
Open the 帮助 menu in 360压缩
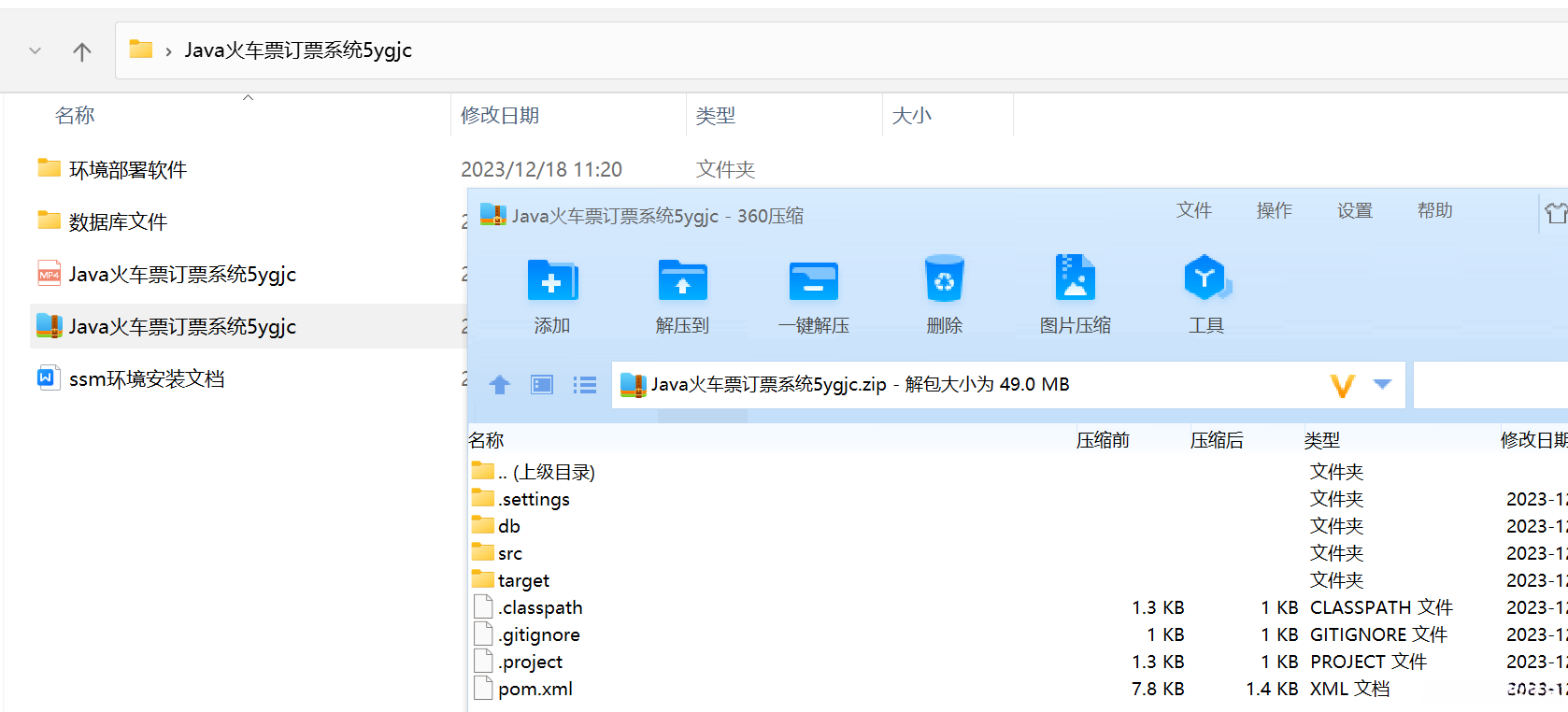[x=1435, y=211]
